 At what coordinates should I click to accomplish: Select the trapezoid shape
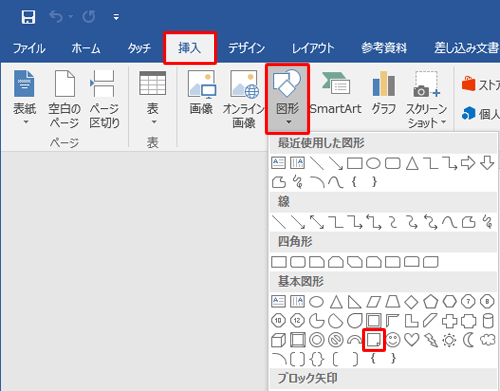(x=392, y=302)
